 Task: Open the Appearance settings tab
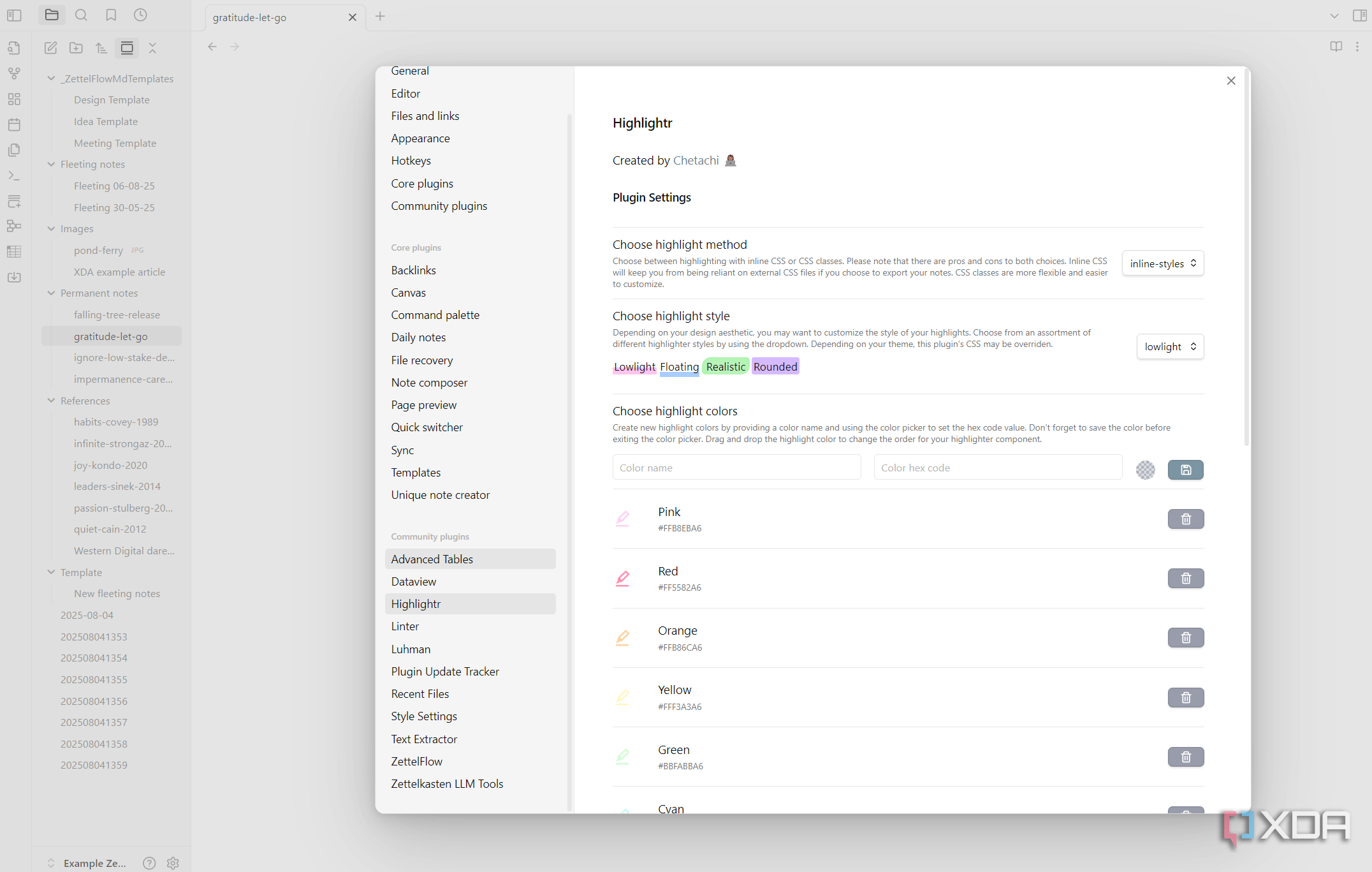[x=420, y=138]
